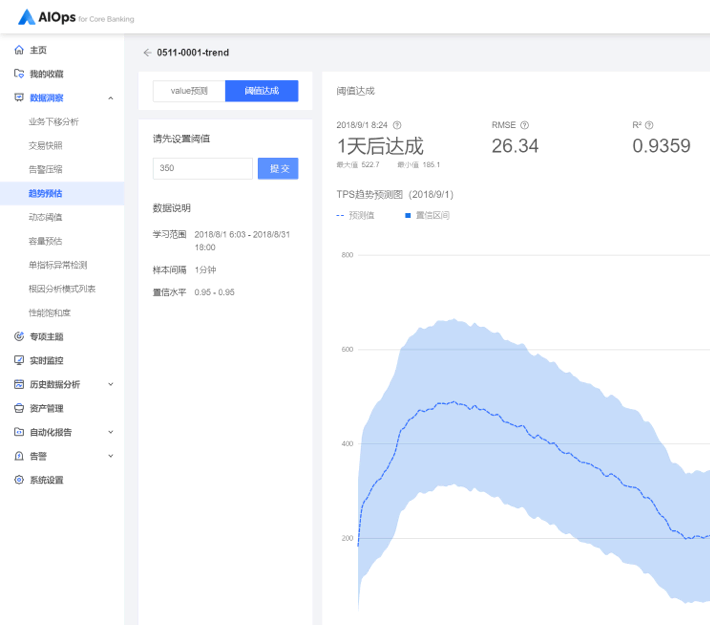
Task: Click the 请先设置阈值 heading
Action: (x=181, y=139)
